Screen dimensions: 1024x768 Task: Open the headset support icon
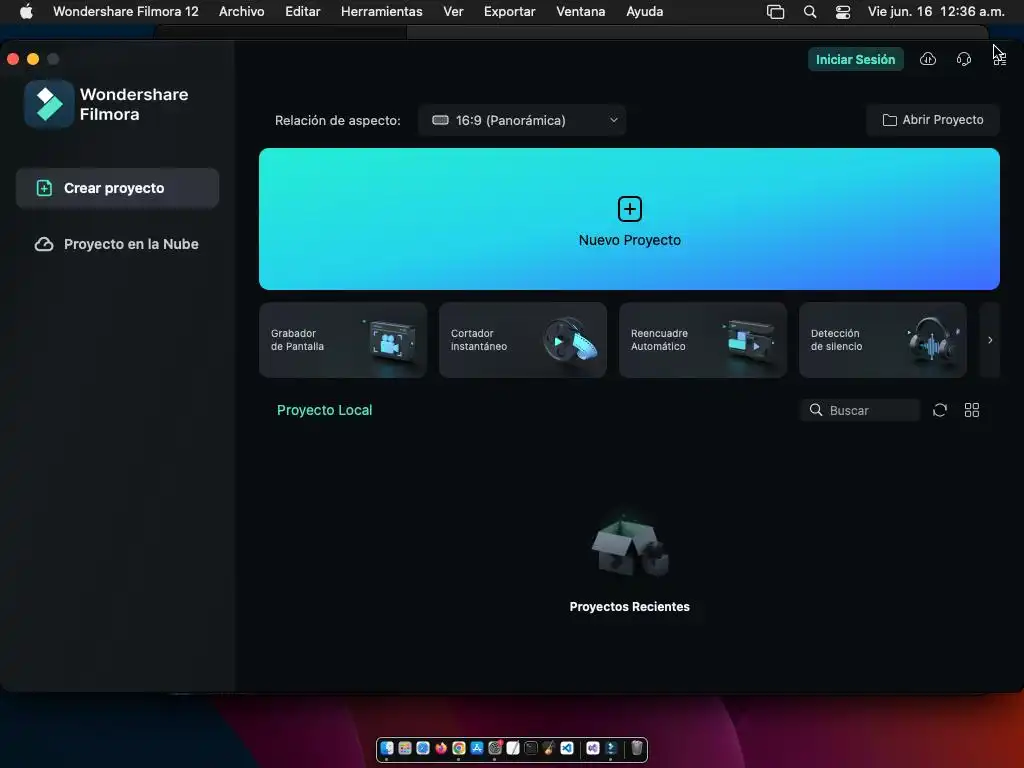coord(964,59)
